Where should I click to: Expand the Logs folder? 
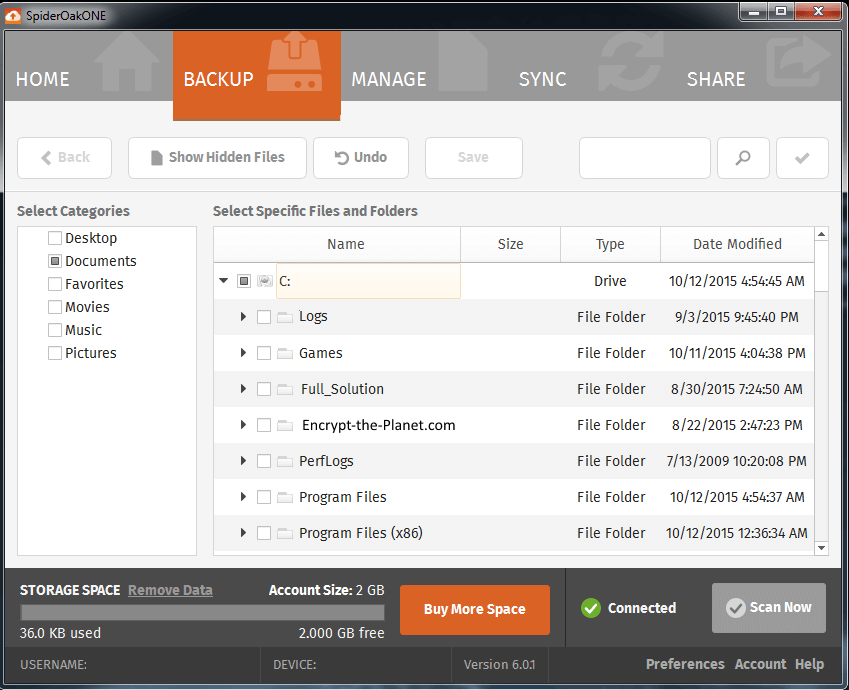pyautogui.click(x=243, y=317)
